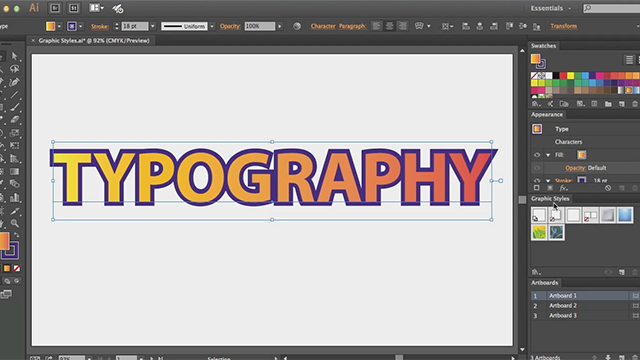Open Uniform width profile dropdown
Screen dimensions: 640x360
(x=212, y=26)
